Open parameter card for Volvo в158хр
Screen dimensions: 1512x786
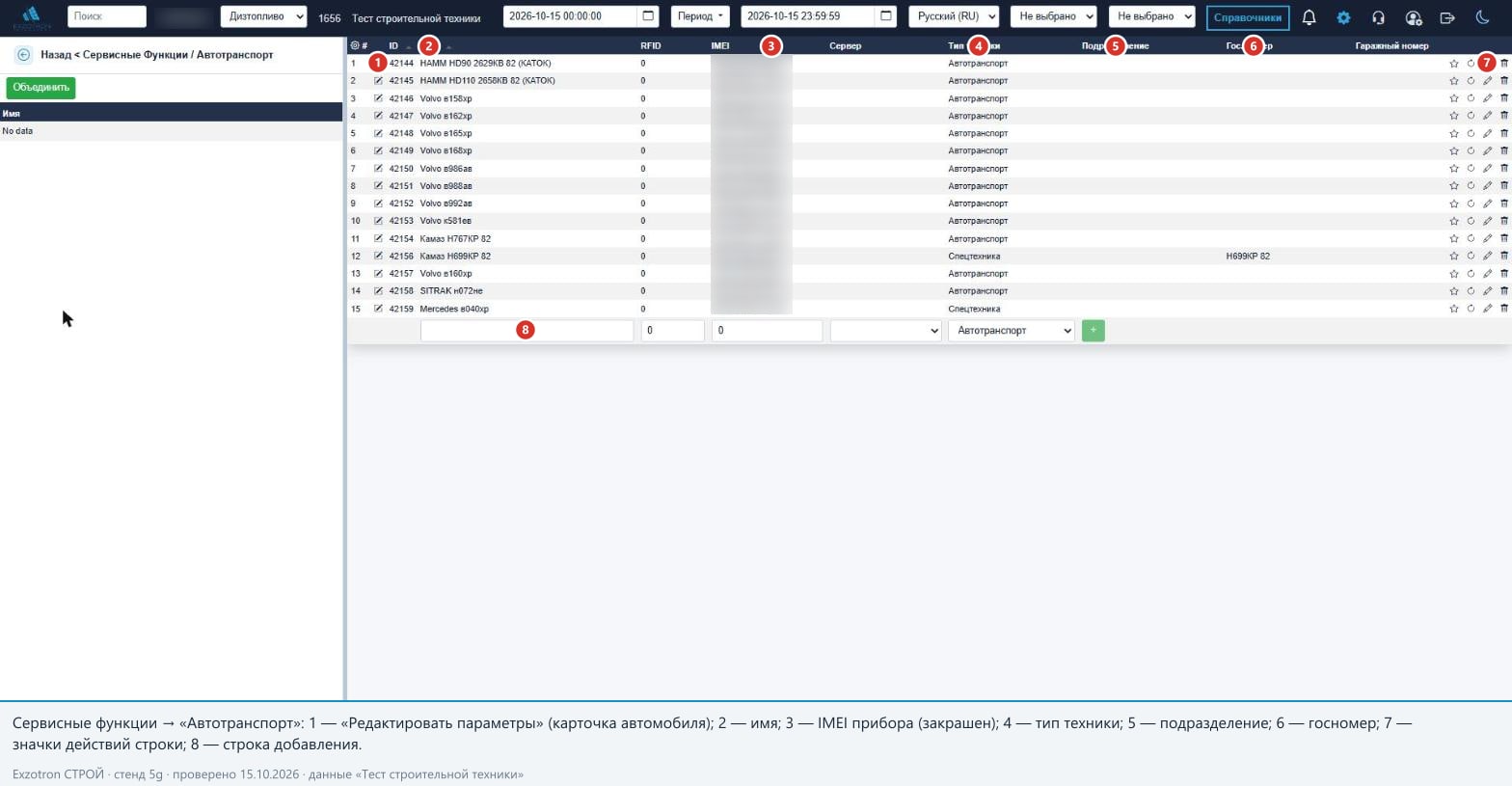click(x=378, y=98)
